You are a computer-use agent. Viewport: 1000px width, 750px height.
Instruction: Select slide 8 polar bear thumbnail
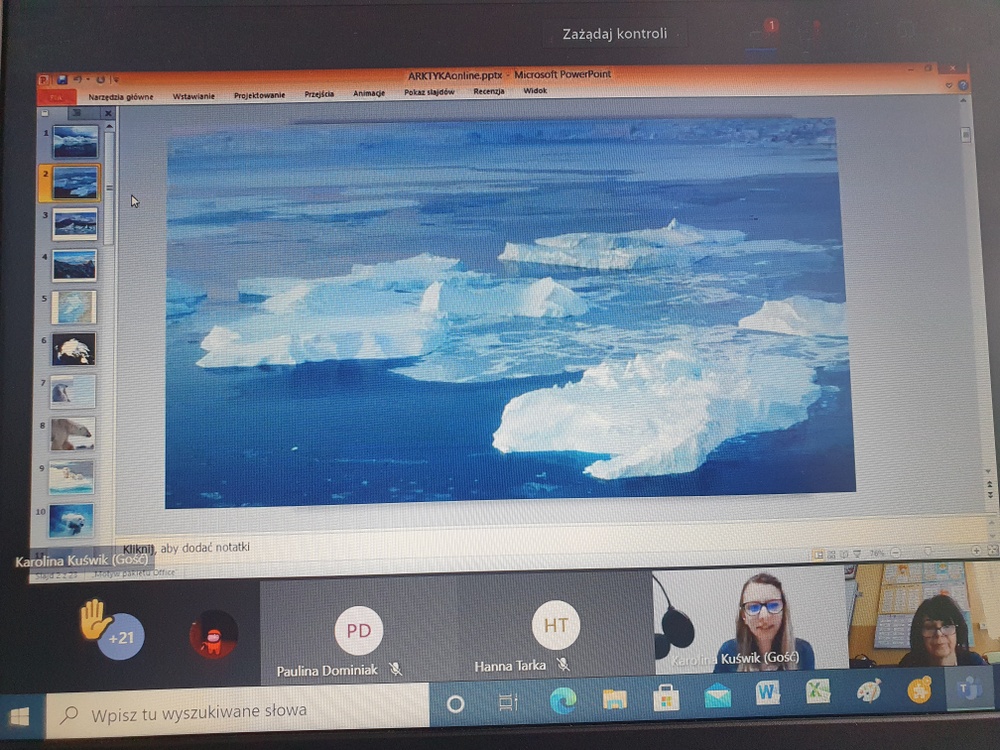72,434
